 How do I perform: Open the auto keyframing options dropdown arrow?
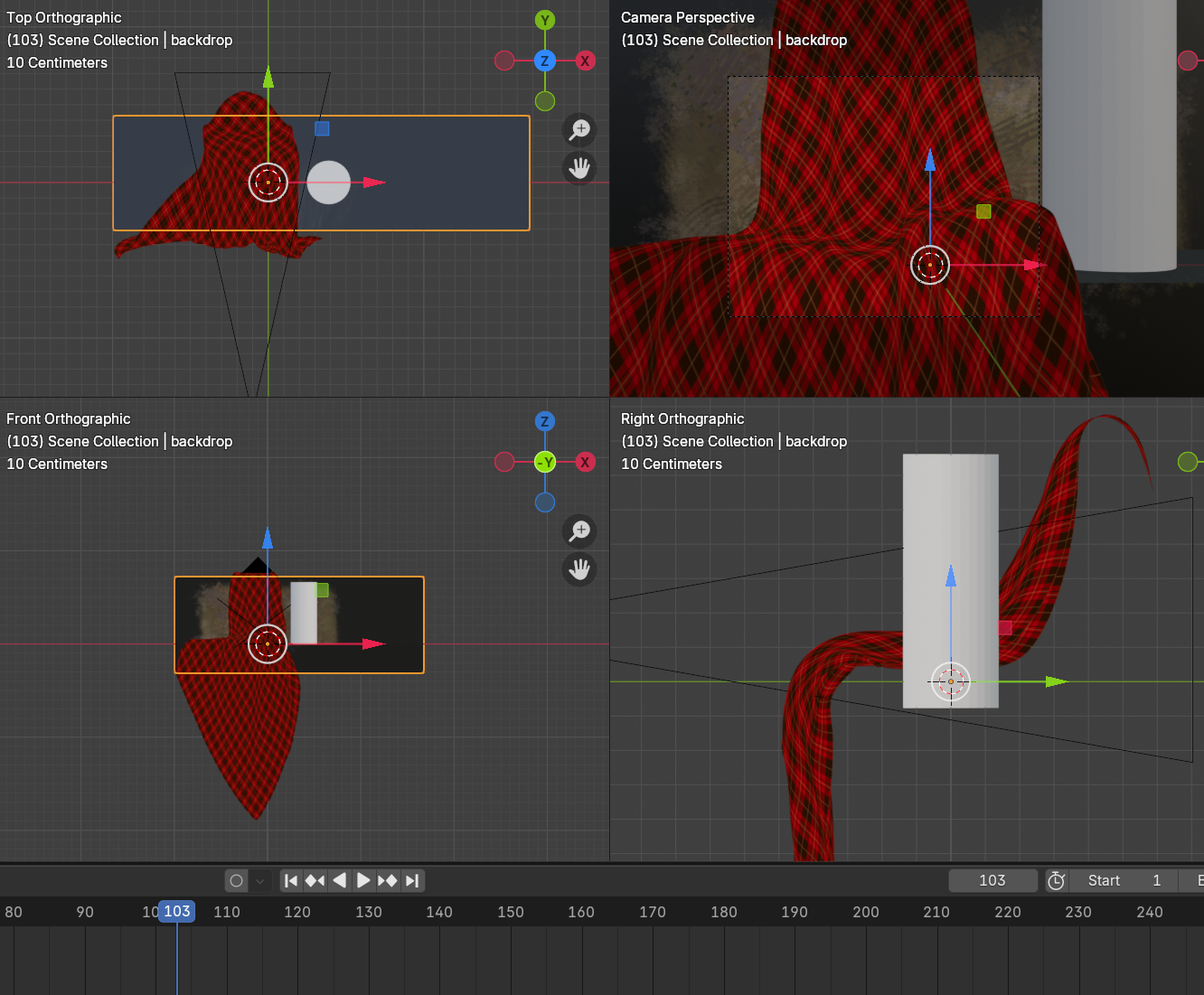click(x=260, y=880)
